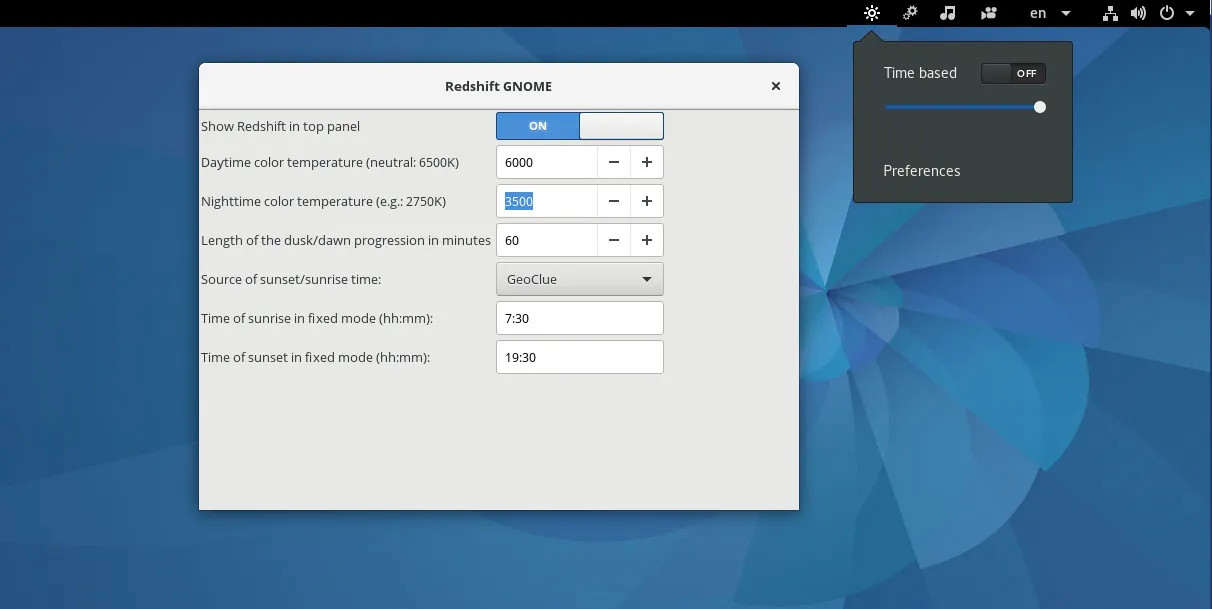This screenshot has width=1212, height=609.
Task: Click the Redshift sun icon in top panel
Action: tap(872, 13)
